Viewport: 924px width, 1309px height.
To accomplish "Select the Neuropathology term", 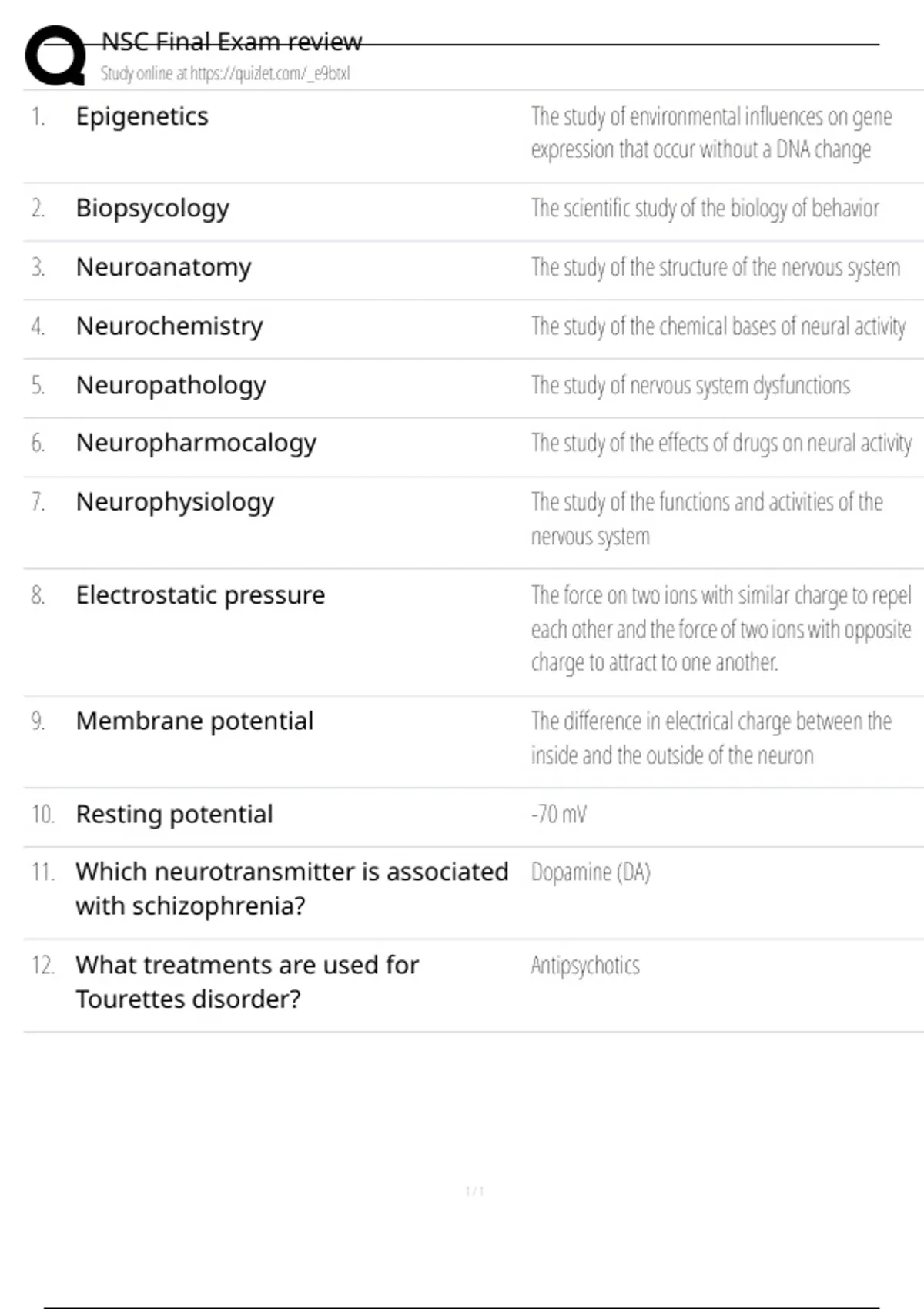I will pyautogui.click(x=171, y=385).
